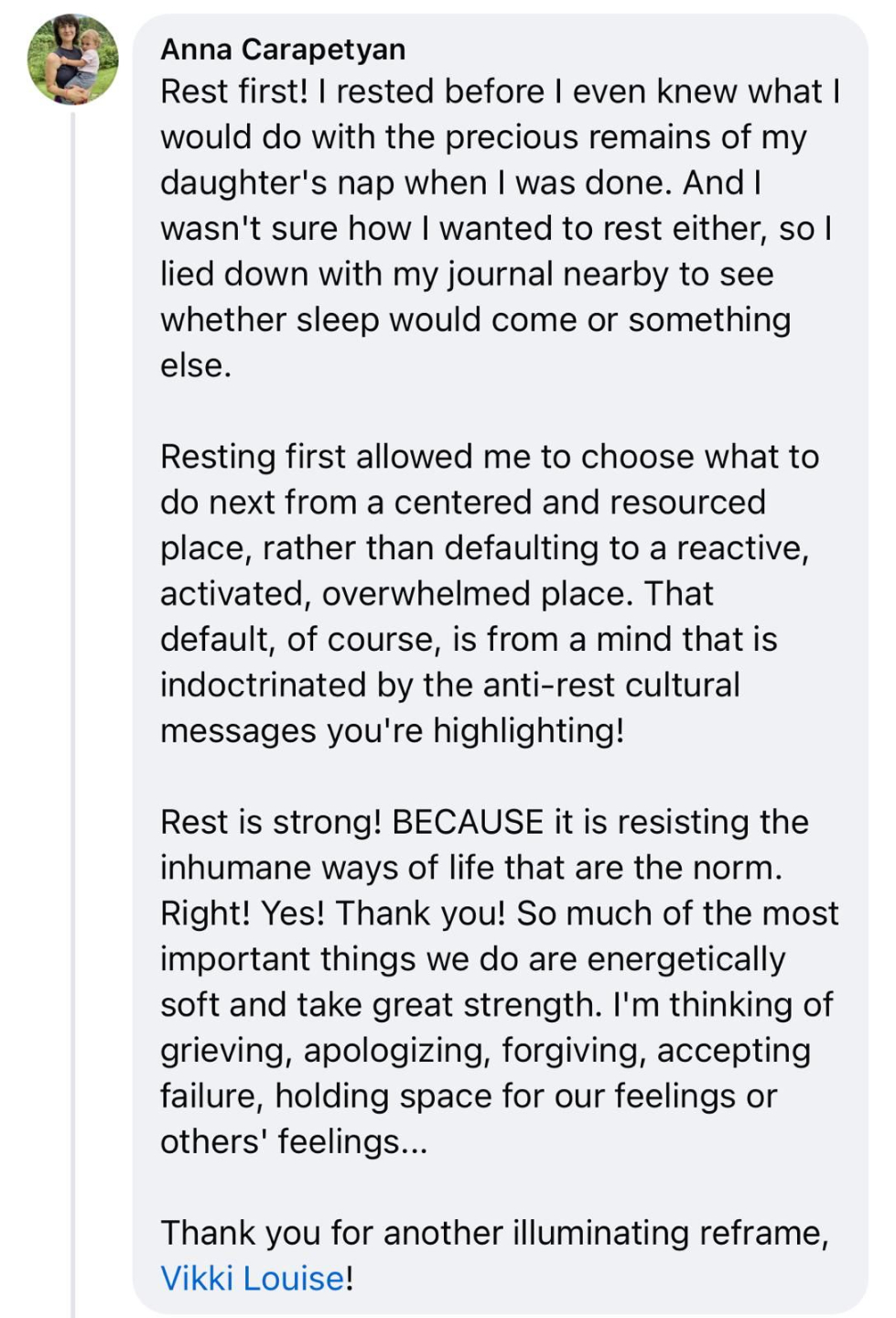
Task: Click the line 'Thank you for another illuminating reframe'
Action: (494, 1233)
